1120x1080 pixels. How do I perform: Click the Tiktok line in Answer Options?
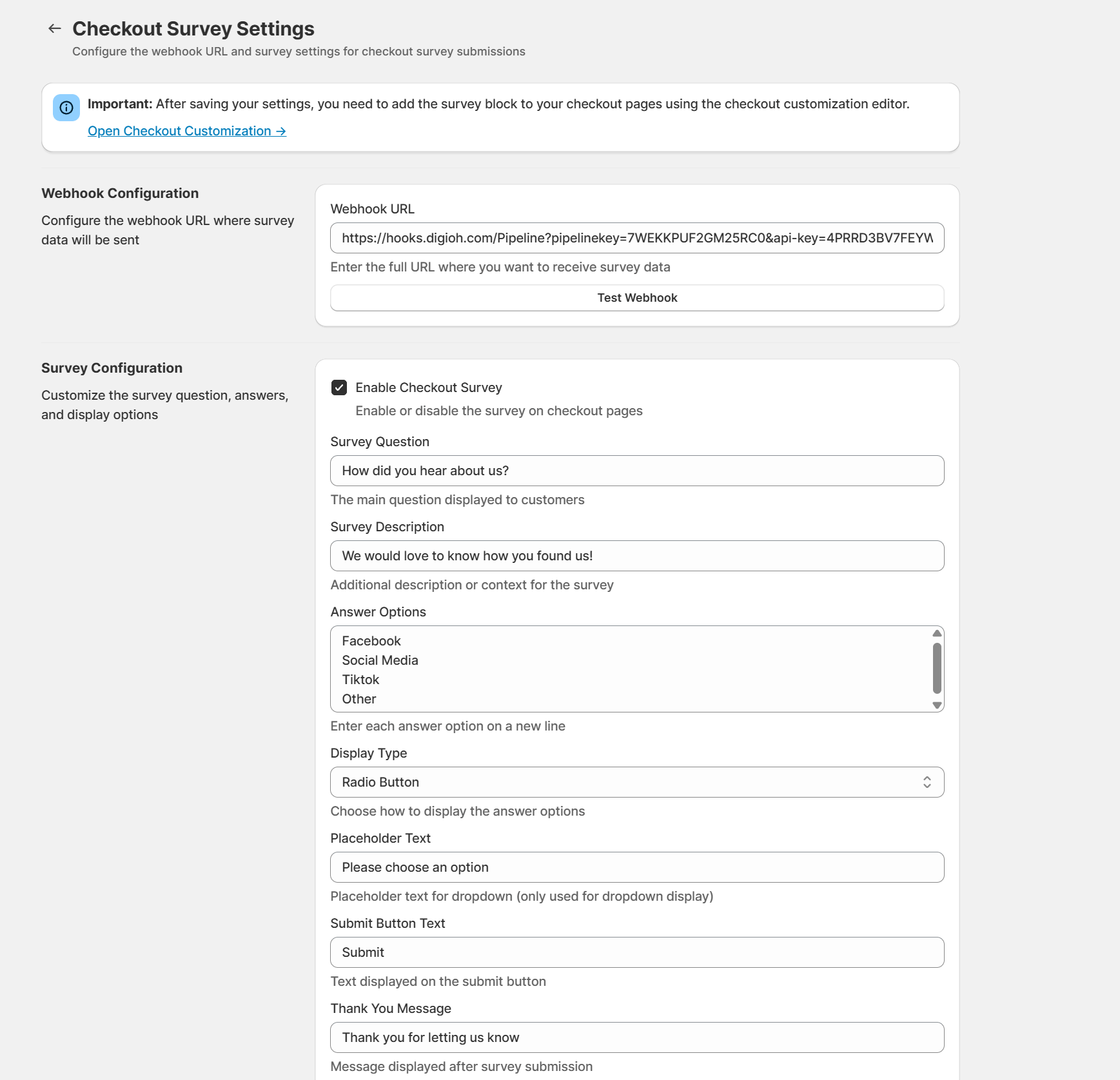[360, 680]
